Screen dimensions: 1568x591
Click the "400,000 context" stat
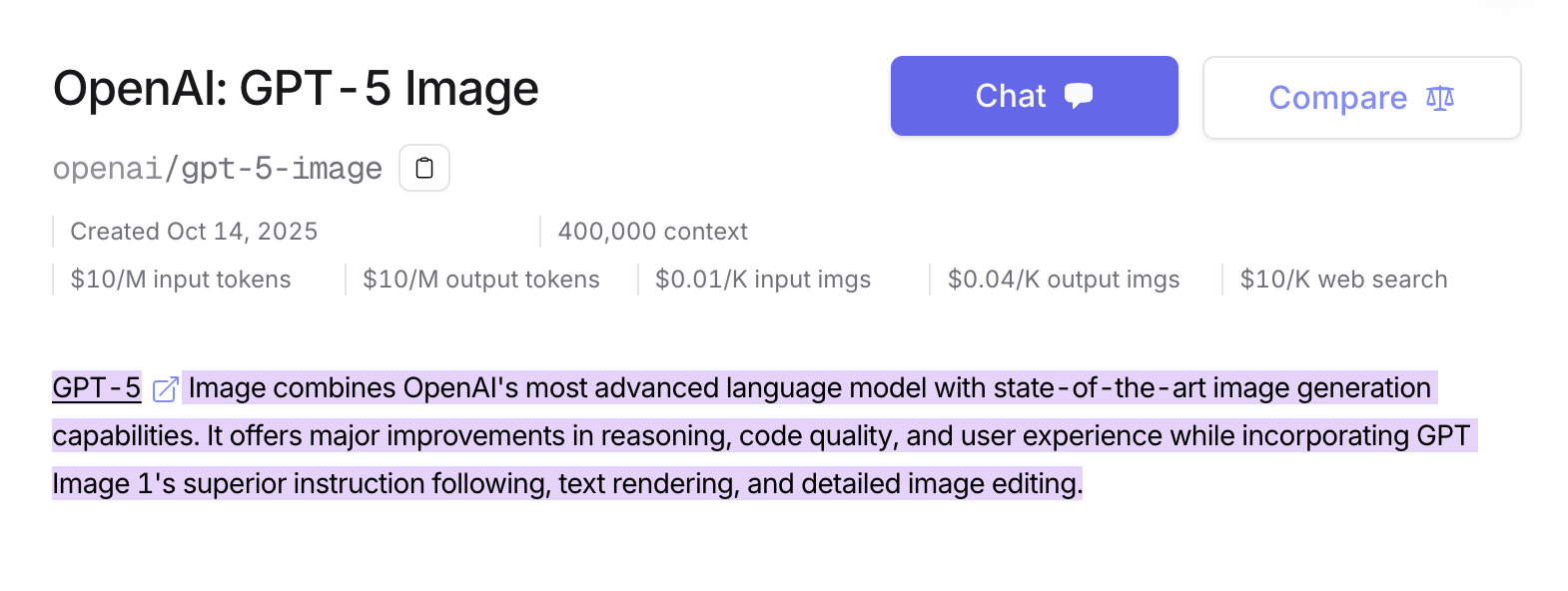652,232
